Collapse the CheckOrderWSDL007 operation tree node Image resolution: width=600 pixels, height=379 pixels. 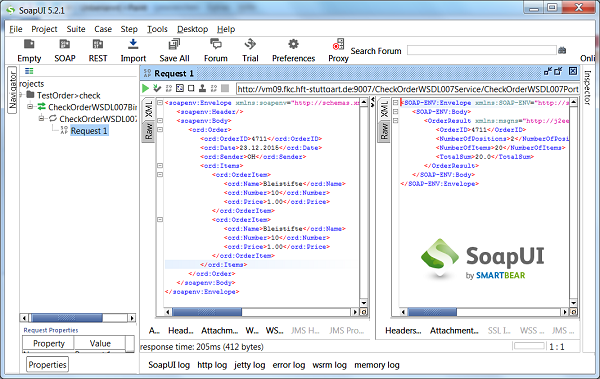click(41, 118)
